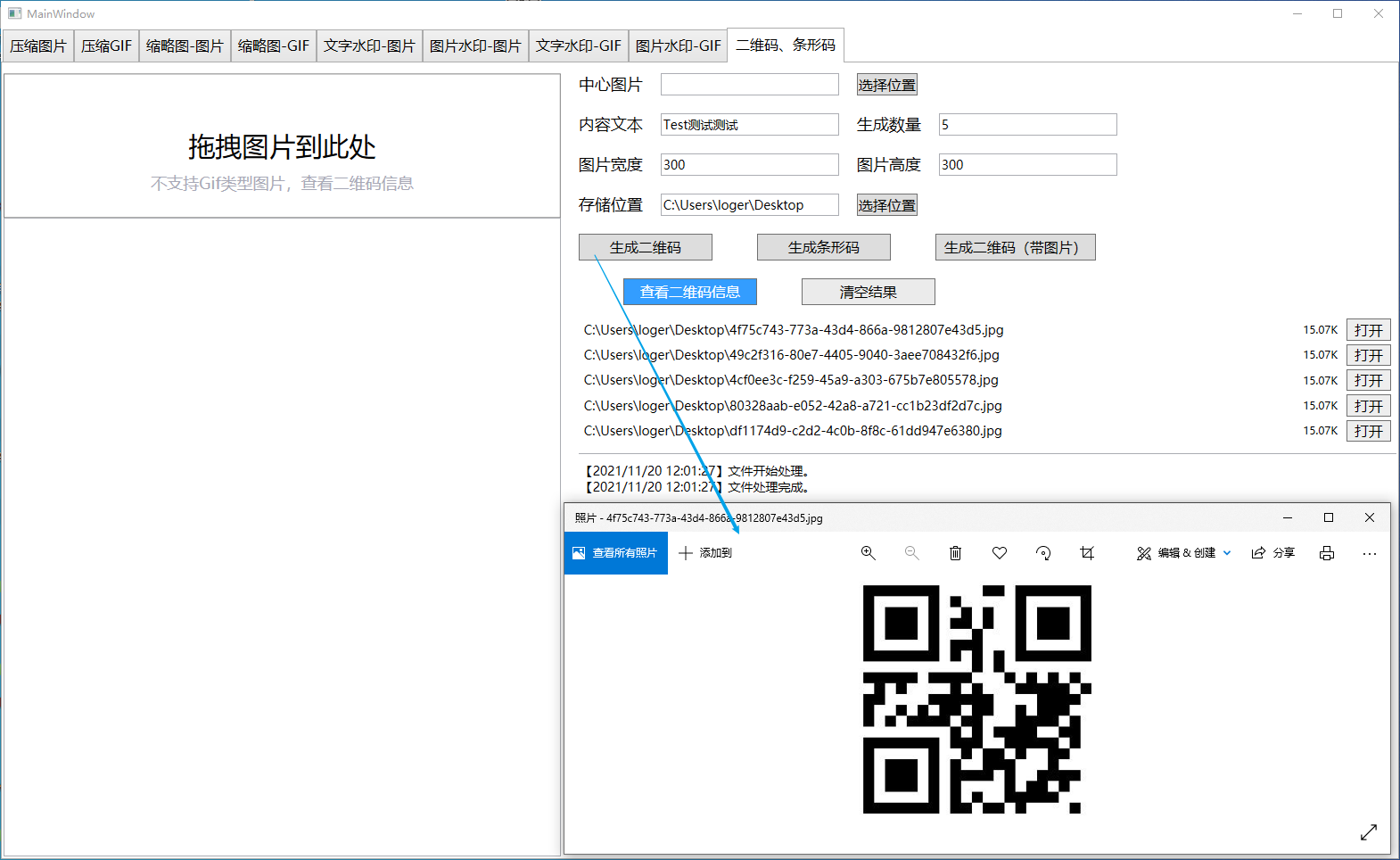
Task: Click 添加到 in the Photos toolbar
Action: point(705,553)
